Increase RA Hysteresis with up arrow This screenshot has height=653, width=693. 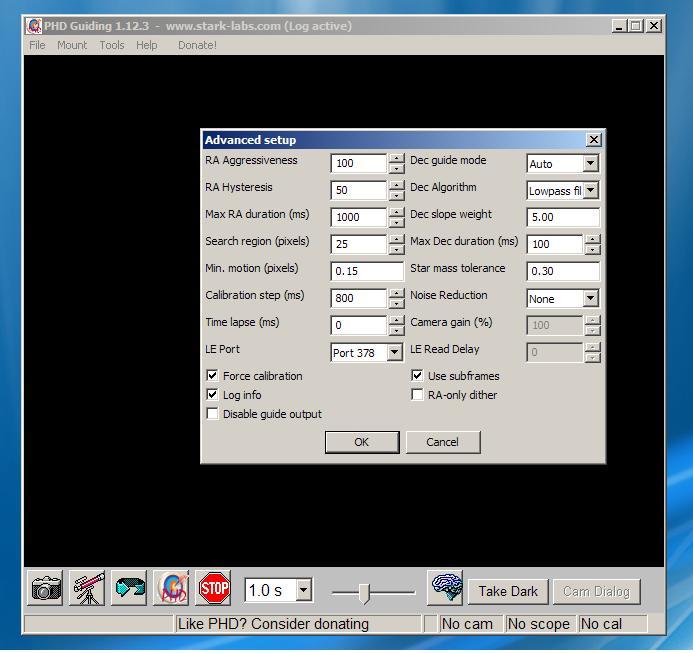click(396, 185)
